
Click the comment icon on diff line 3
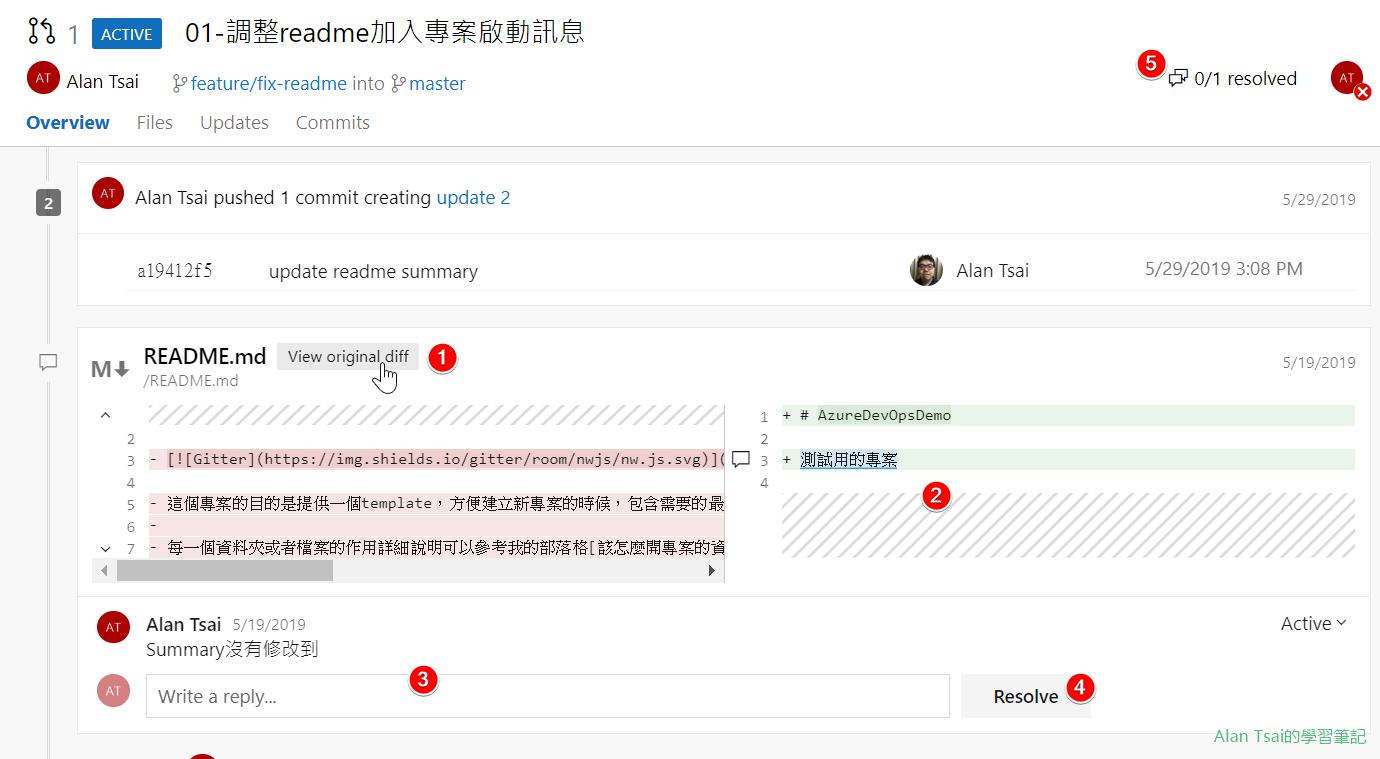coord(741,460)
